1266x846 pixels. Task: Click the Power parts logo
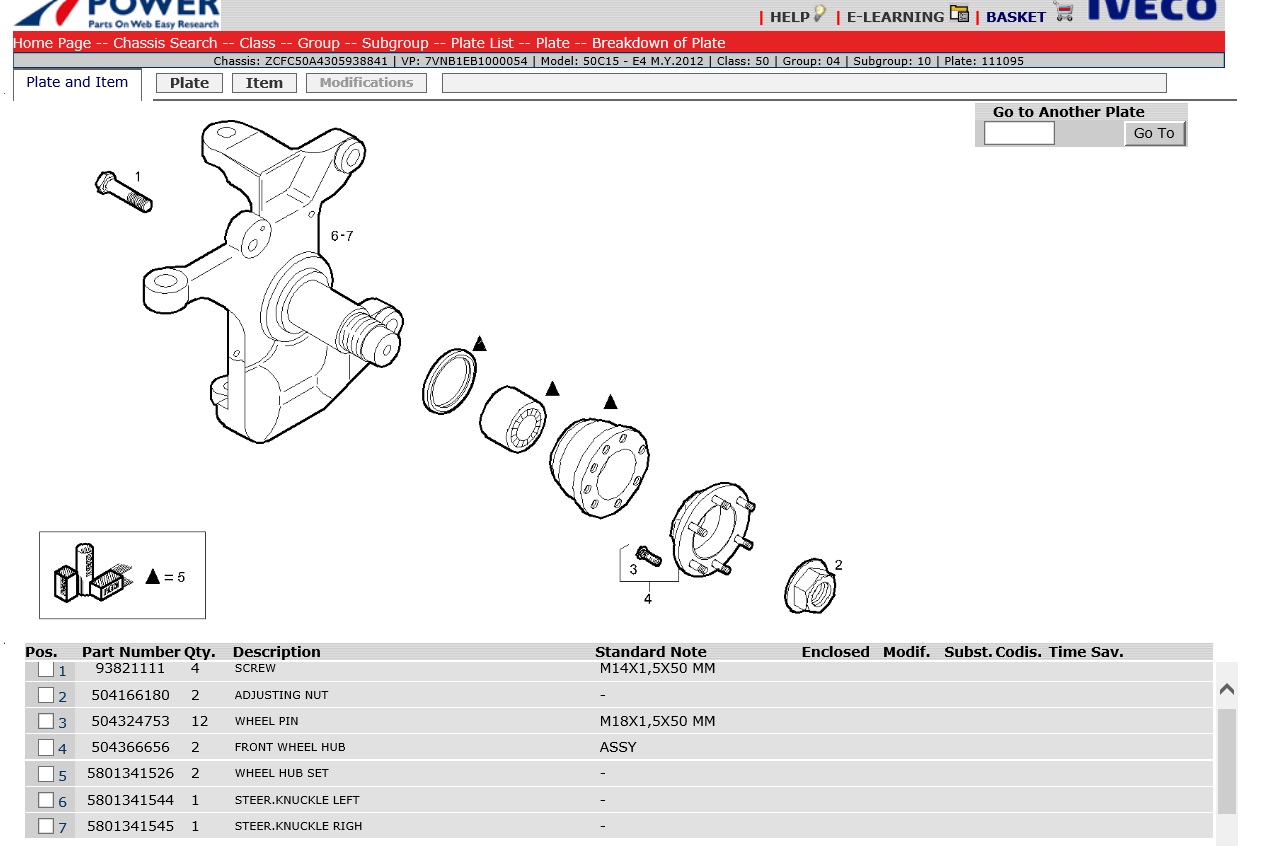(117, 14)
